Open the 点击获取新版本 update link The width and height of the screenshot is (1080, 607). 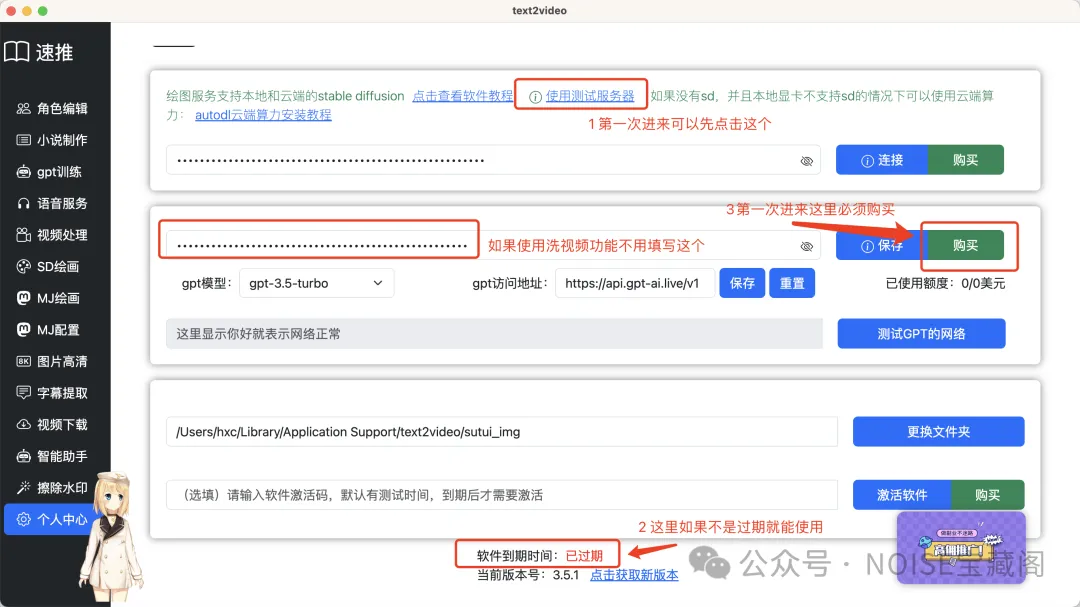point(636,574)
